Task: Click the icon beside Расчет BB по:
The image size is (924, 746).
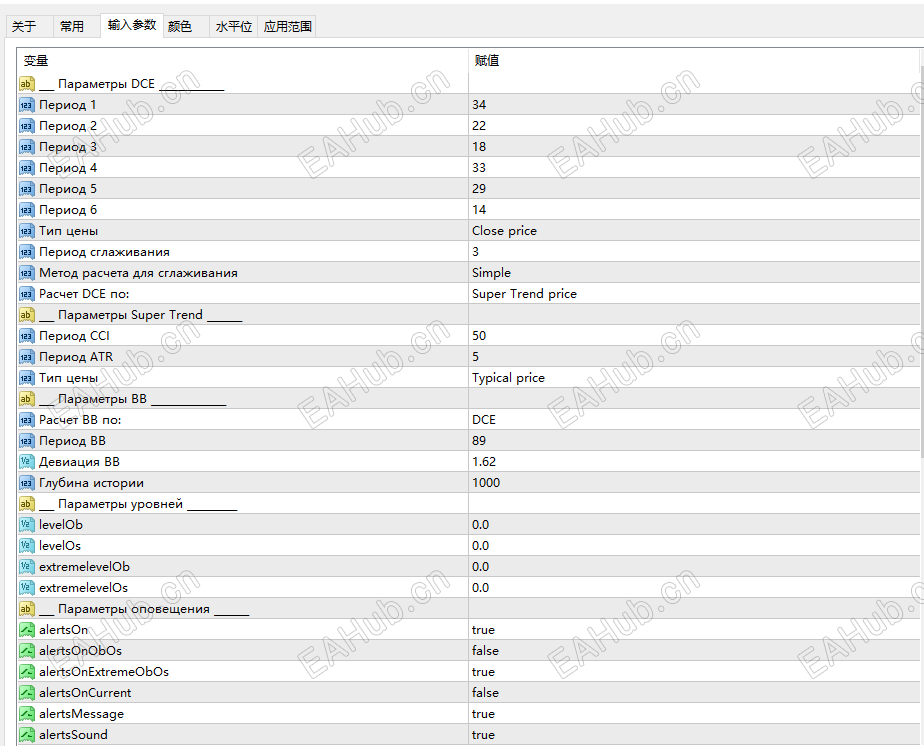Action: click(x=27, y=420)
